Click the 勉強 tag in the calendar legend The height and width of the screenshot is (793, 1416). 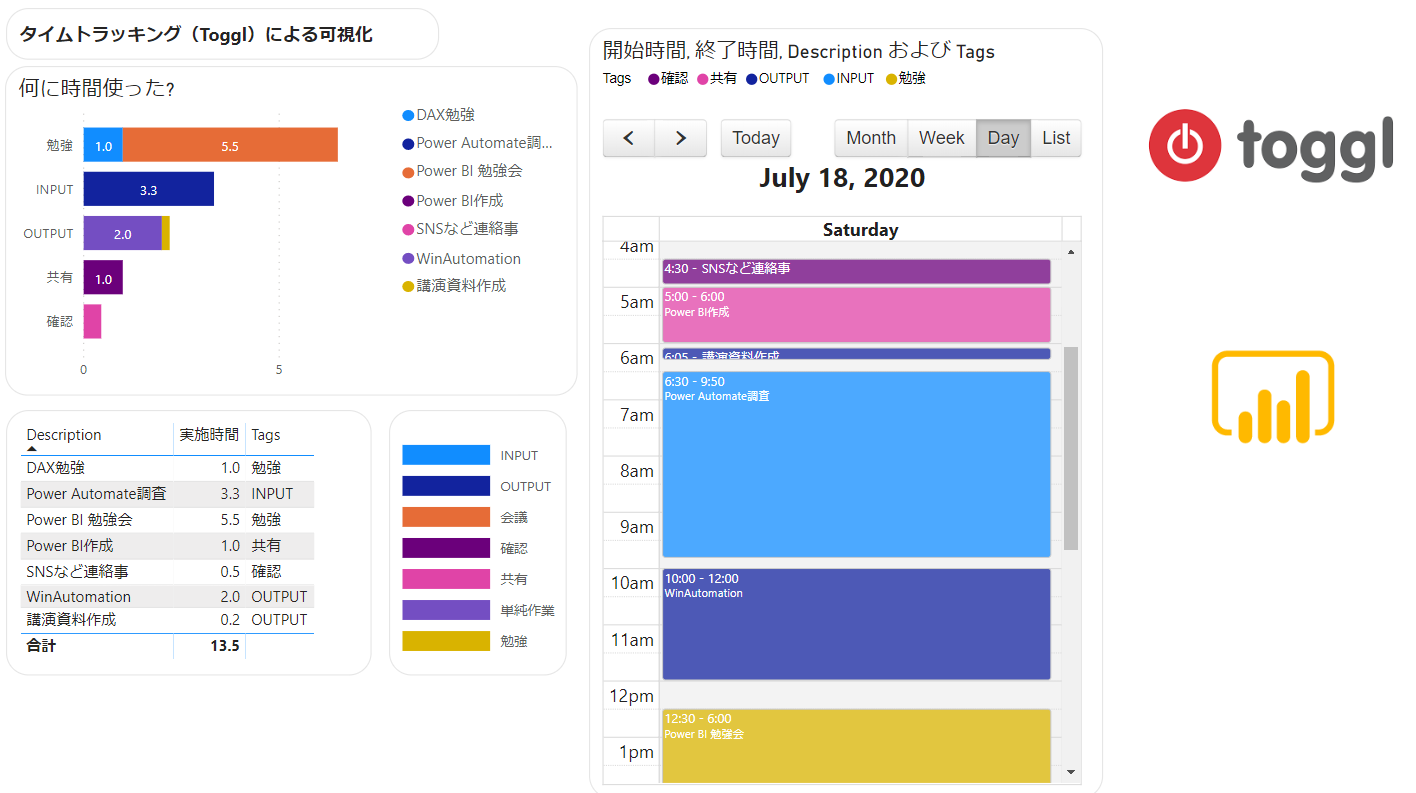pos(906,78)
